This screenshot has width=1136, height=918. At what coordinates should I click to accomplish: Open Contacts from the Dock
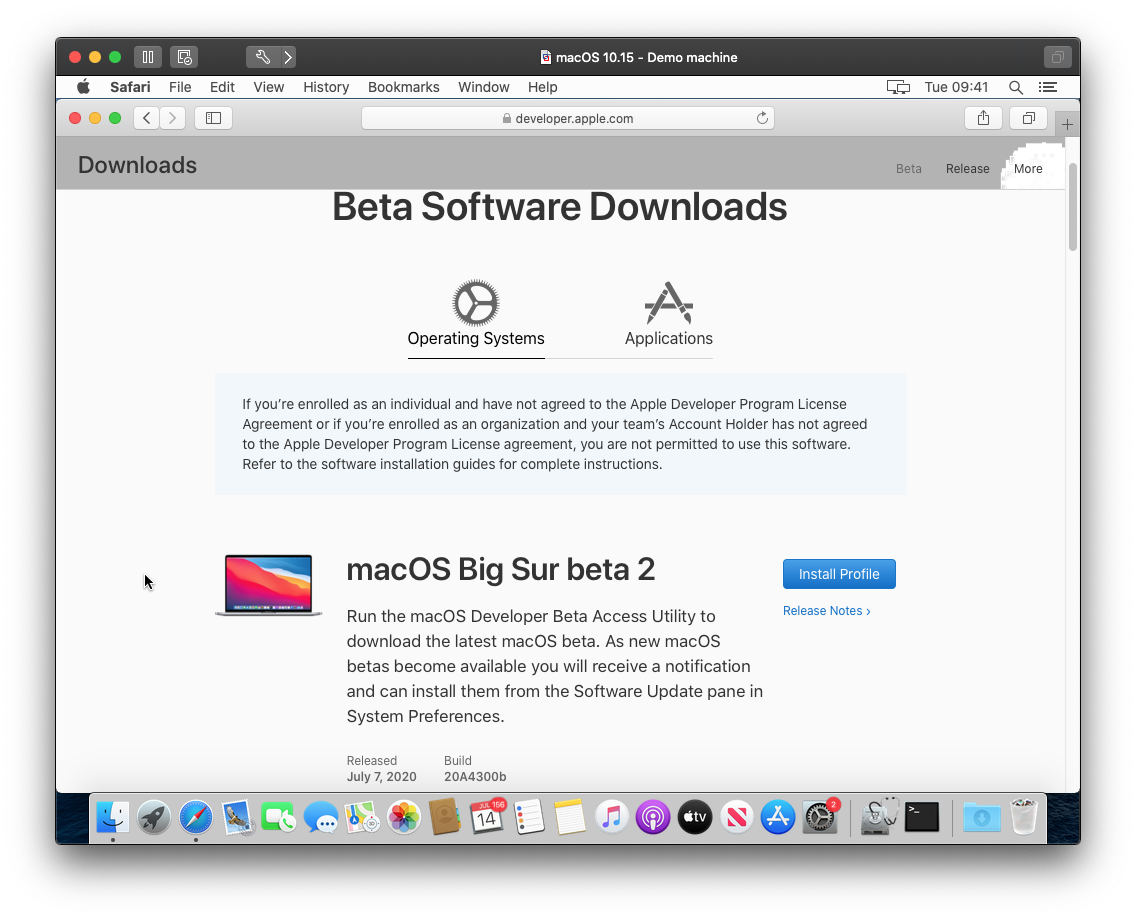coord(445,817)
